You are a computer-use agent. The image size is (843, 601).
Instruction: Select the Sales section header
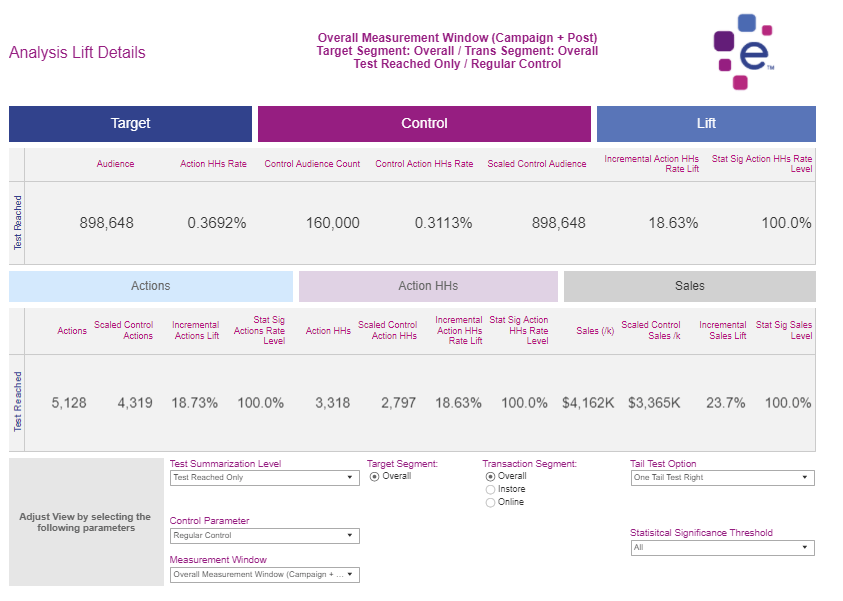pos(689,286)
